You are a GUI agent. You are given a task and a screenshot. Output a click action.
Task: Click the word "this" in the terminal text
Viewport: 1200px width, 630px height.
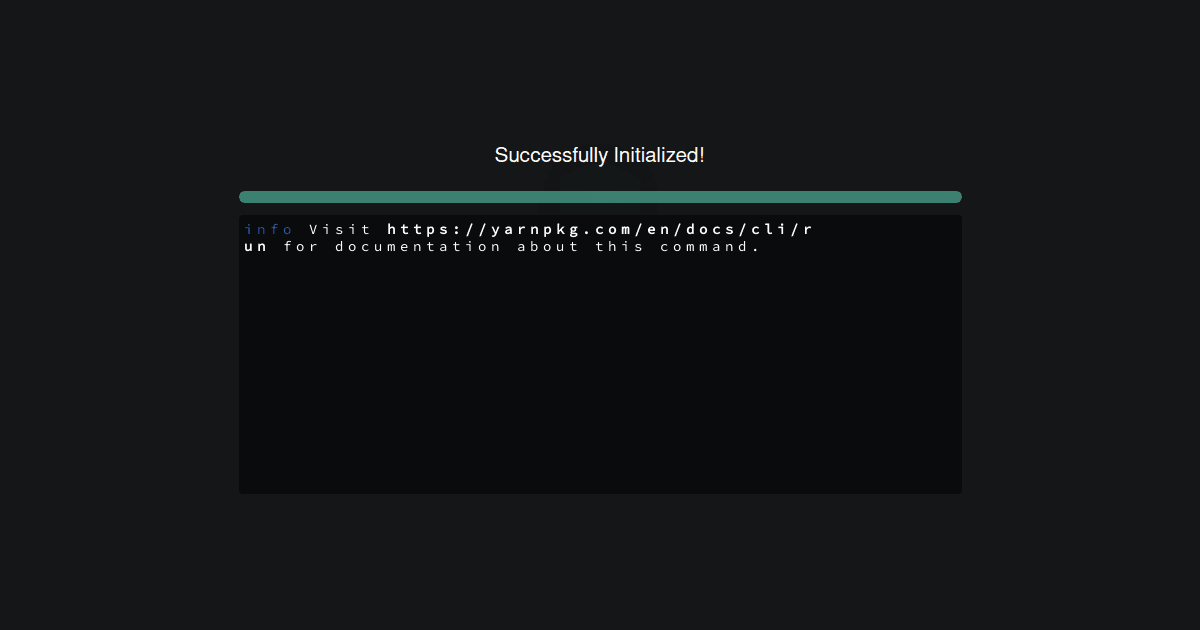(x=620, y=246)
